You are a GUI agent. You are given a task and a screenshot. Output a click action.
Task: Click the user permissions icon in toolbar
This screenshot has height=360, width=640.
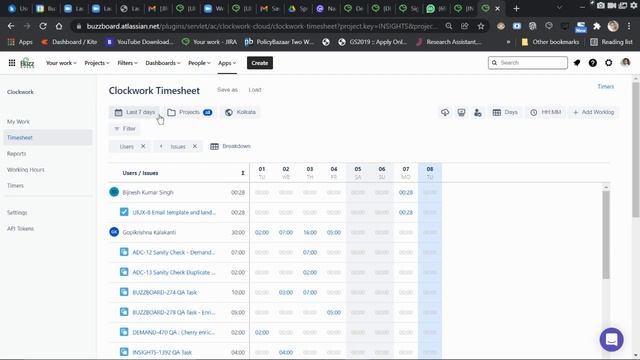click(x=478, y=112)
